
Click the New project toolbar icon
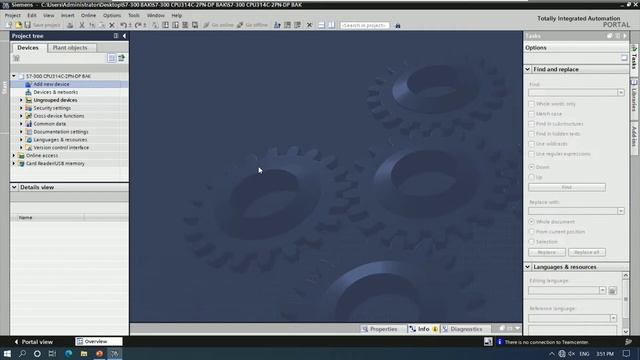click(10, 25)
